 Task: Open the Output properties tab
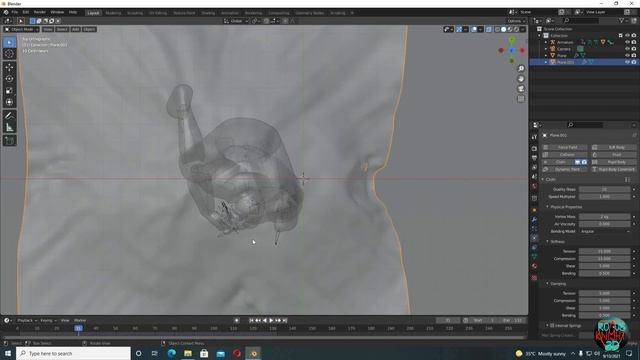pos(534,158)
